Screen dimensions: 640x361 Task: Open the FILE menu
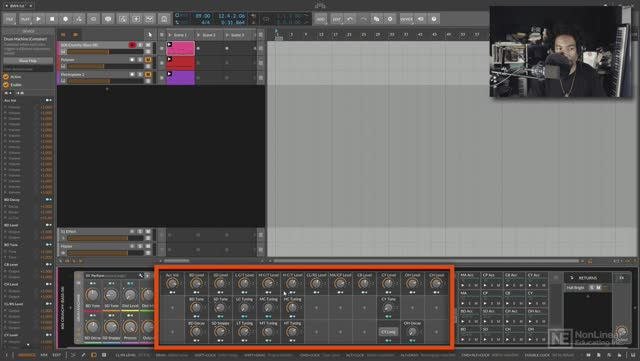pos(9,19)
